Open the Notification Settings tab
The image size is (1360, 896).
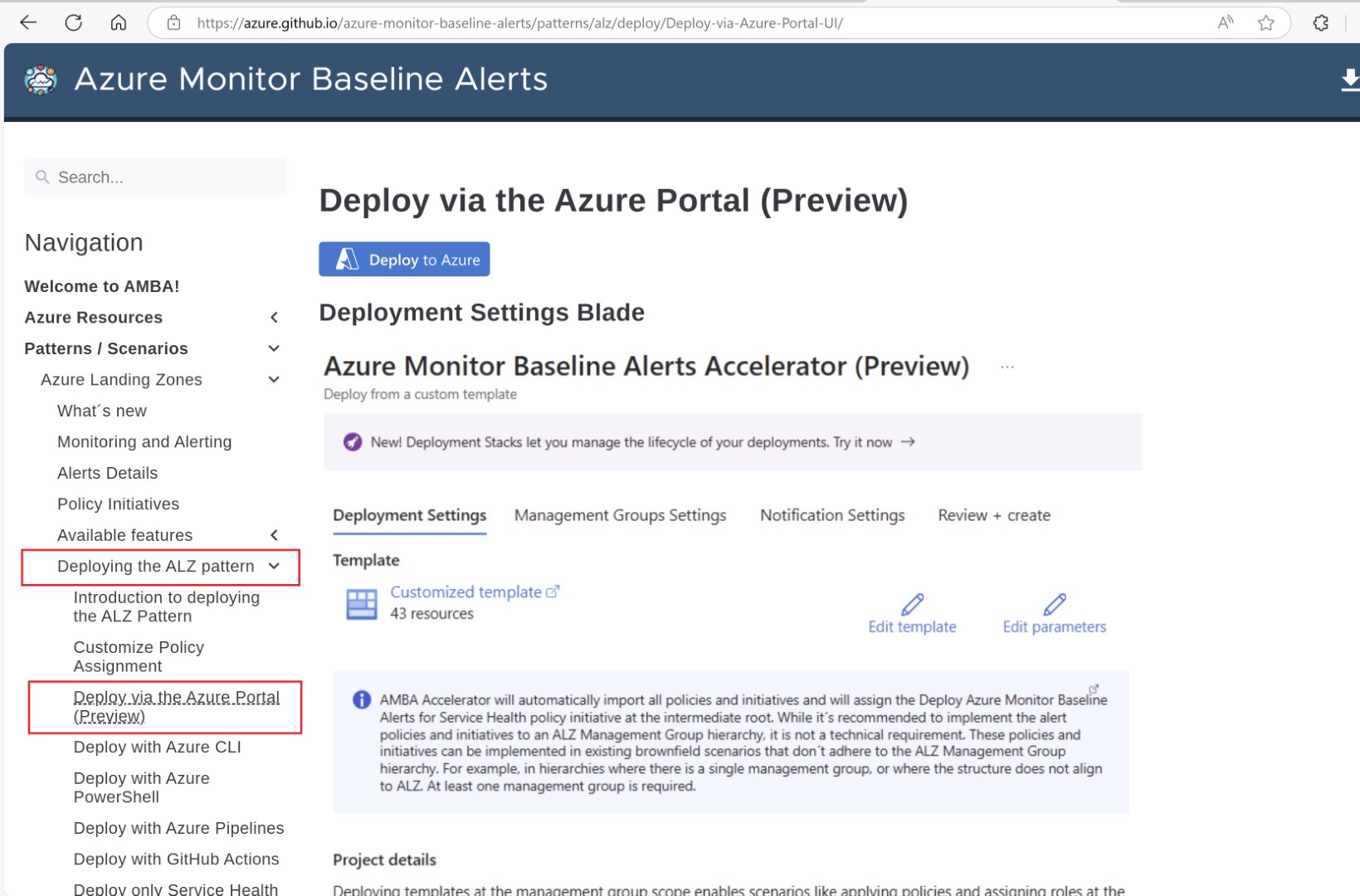pyautogui.click(x=832, y=515)
